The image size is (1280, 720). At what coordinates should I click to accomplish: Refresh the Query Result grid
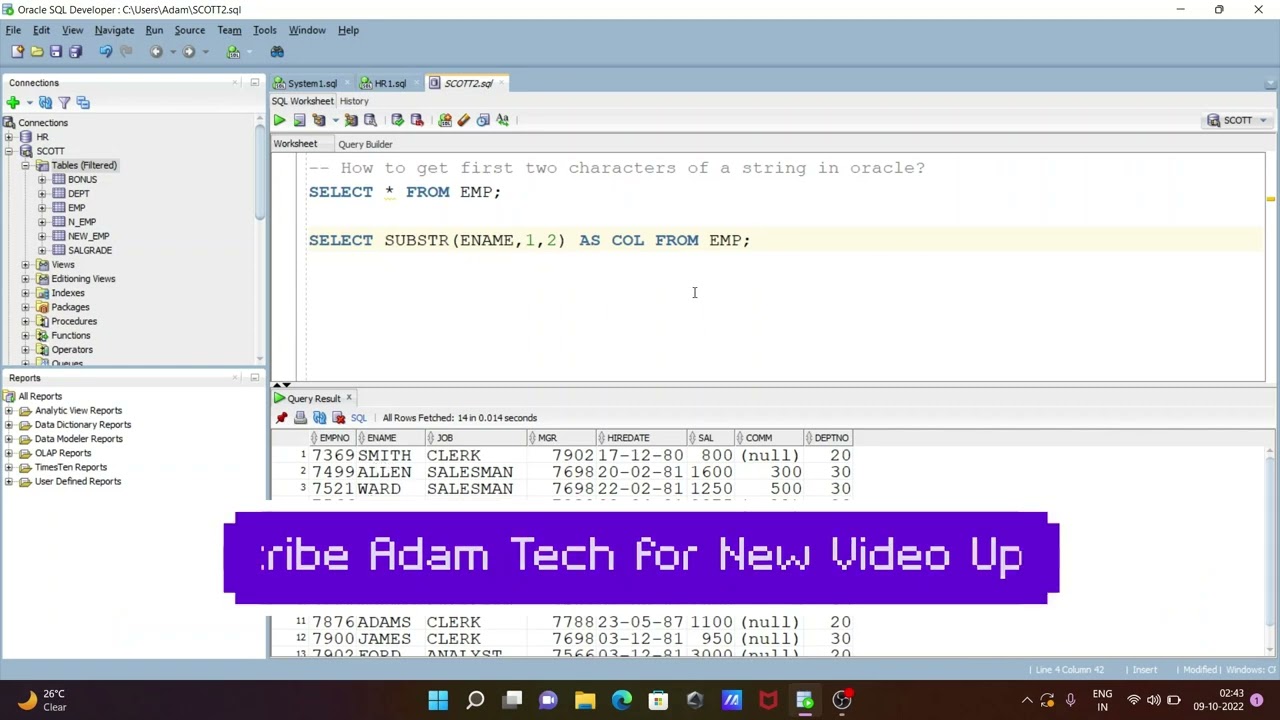320,418
